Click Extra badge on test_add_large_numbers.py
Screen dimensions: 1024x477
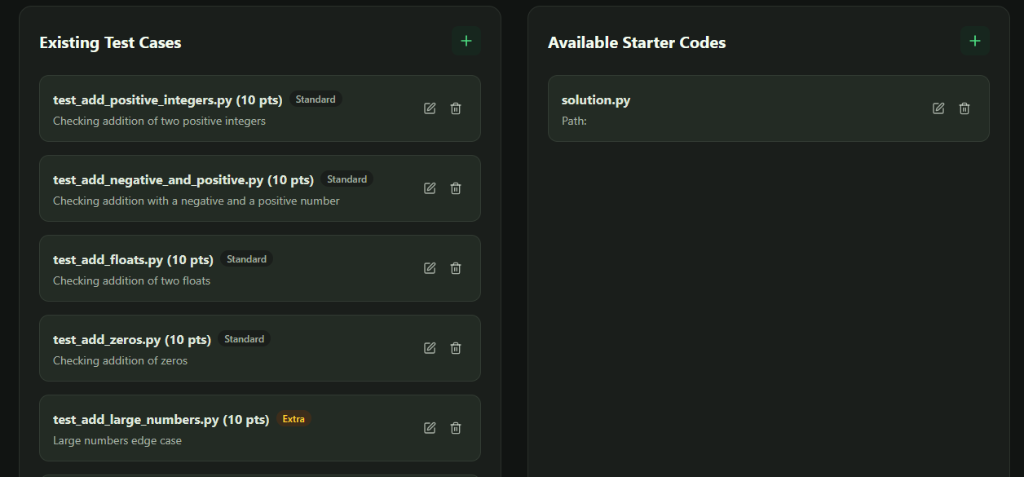tap(294, 419)
